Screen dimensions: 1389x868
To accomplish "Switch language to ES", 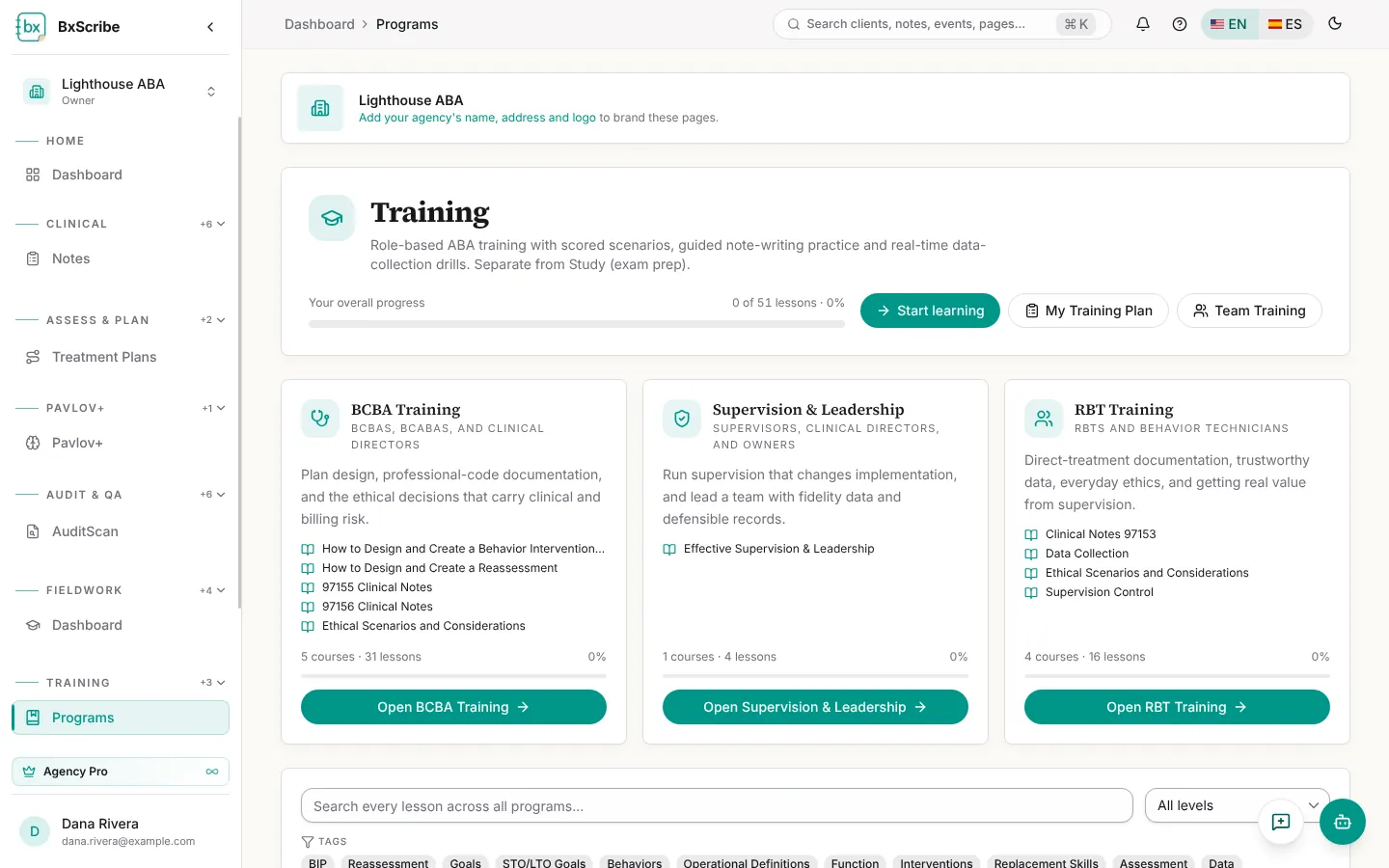I will click(1285, 24).
